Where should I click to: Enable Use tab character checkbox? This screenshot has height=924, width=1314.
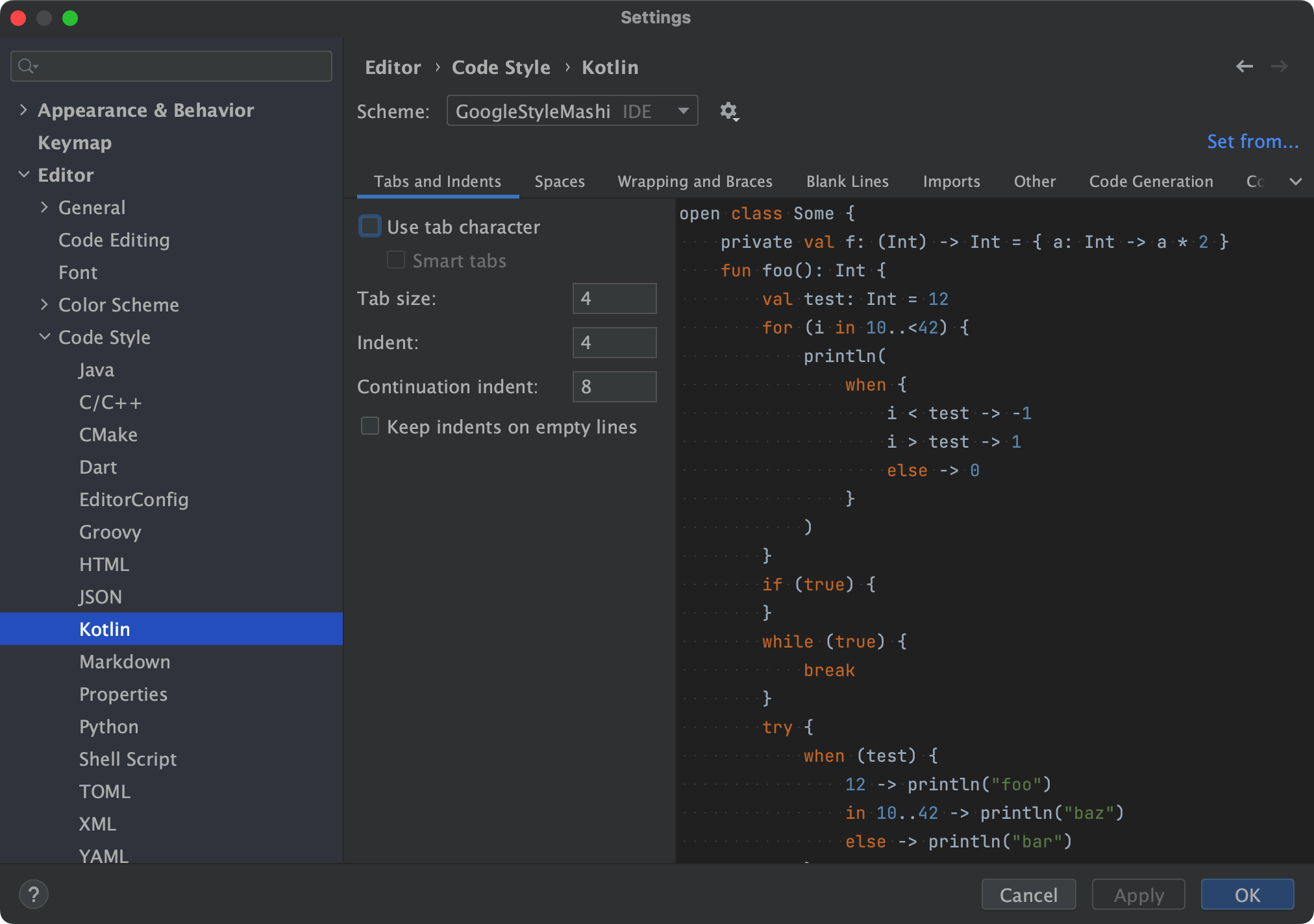click(370, 226)
